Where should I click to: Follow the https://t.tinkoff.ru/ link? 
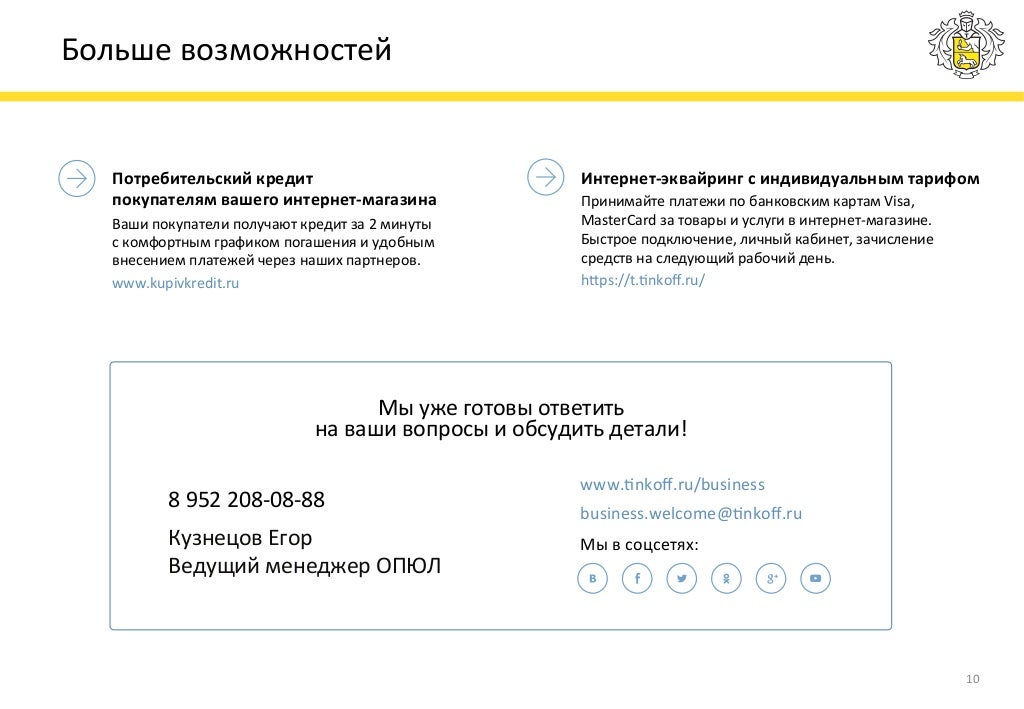pyautogui.click(x=643, y=280)
